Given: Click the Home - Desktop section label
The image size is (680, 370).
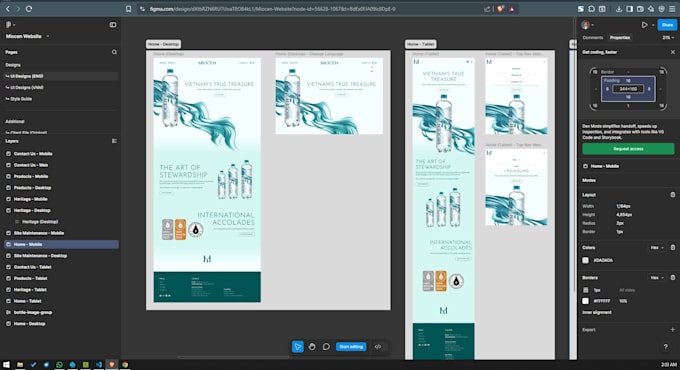Looking at the screenshot, I should click(x=163, y=44).
